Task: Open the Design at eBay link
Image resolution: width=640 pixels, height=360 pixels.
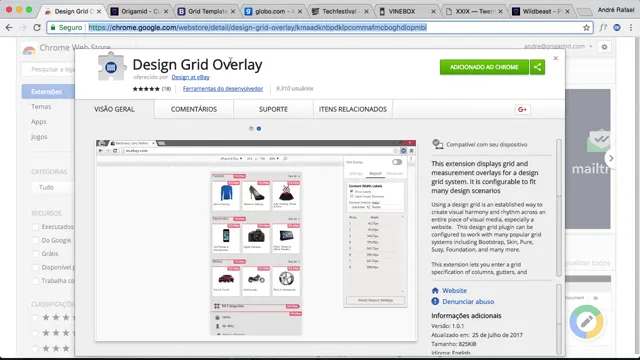Action: pos(191,77)
